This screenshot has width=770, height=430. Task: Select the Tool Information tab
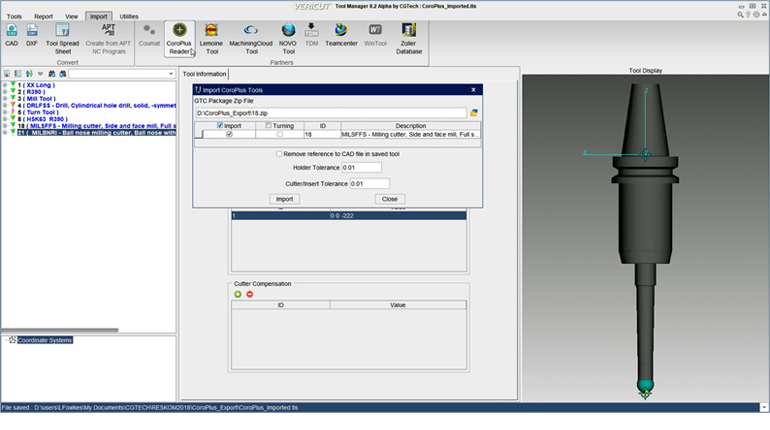204,74
